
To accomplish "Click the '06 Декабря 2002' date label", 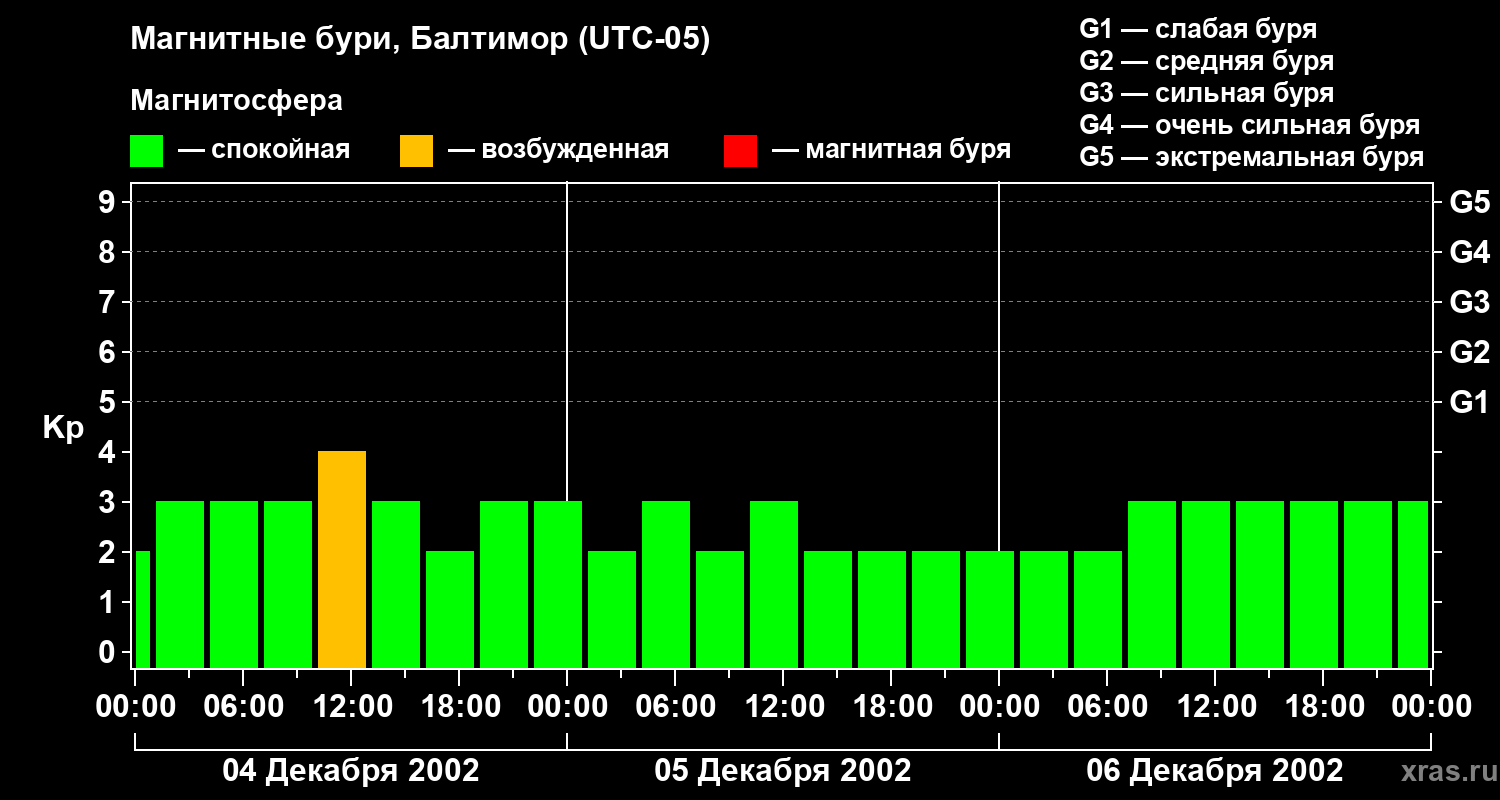I will pos(1215,771).
